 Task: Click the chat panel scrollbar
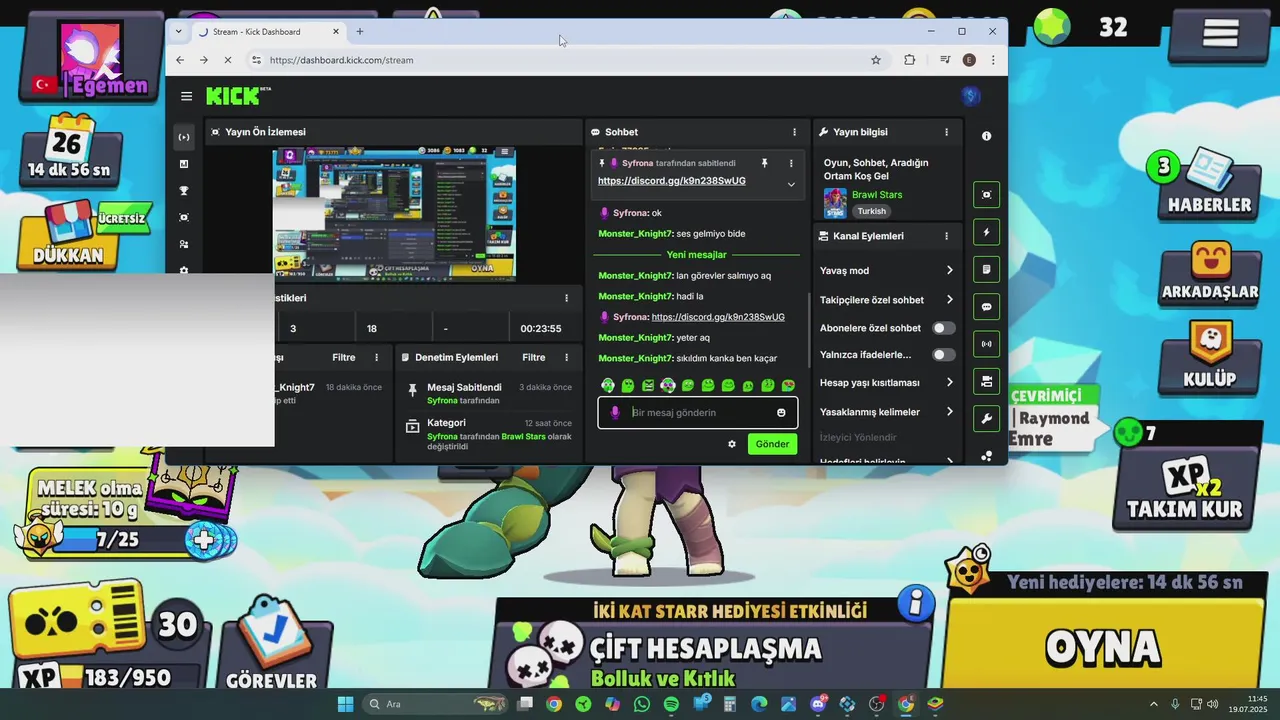coord(809,332)
